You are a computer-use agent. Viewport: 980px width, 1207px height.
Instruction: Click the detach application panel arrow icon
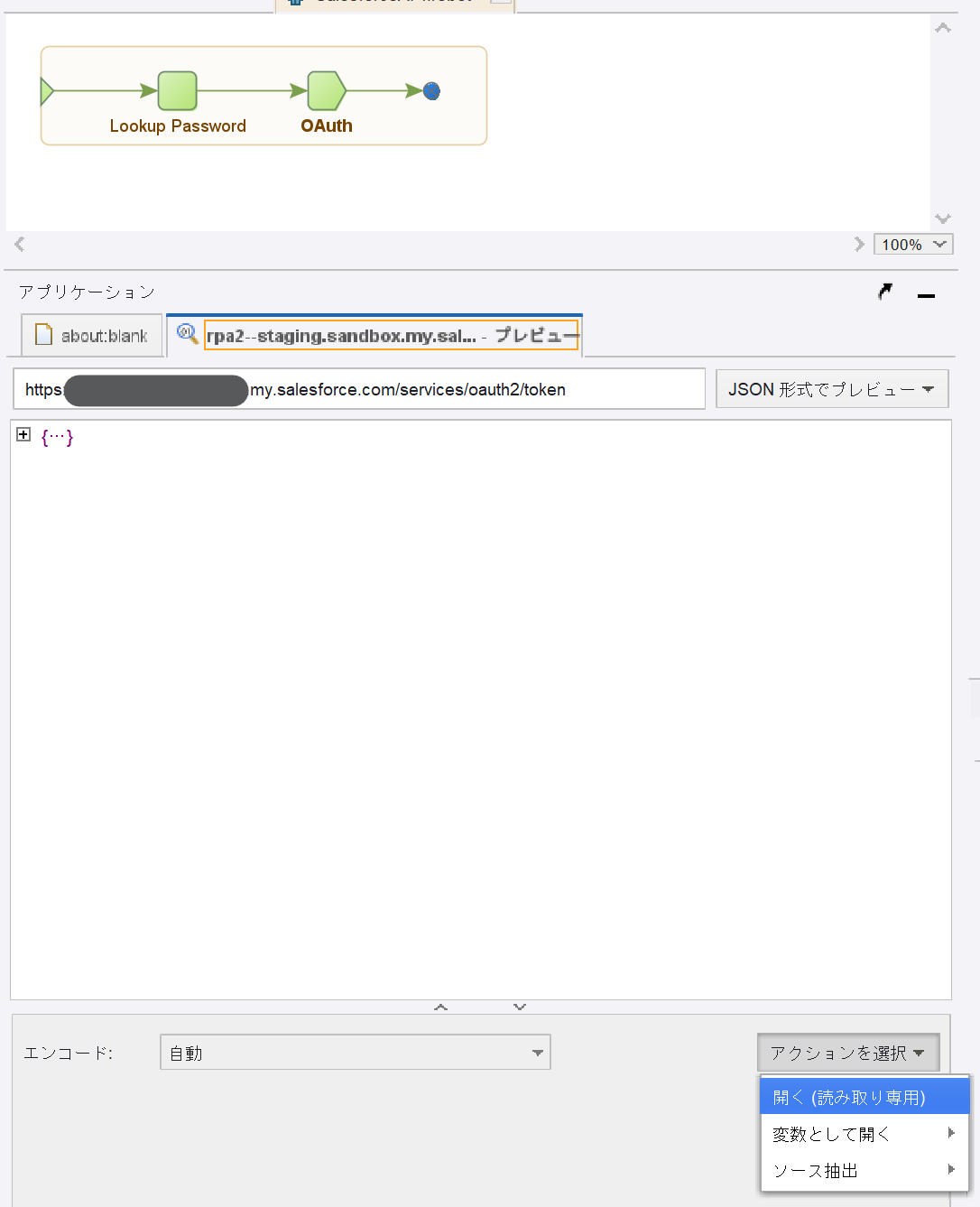pyautogui.click(x=885, y=292)
